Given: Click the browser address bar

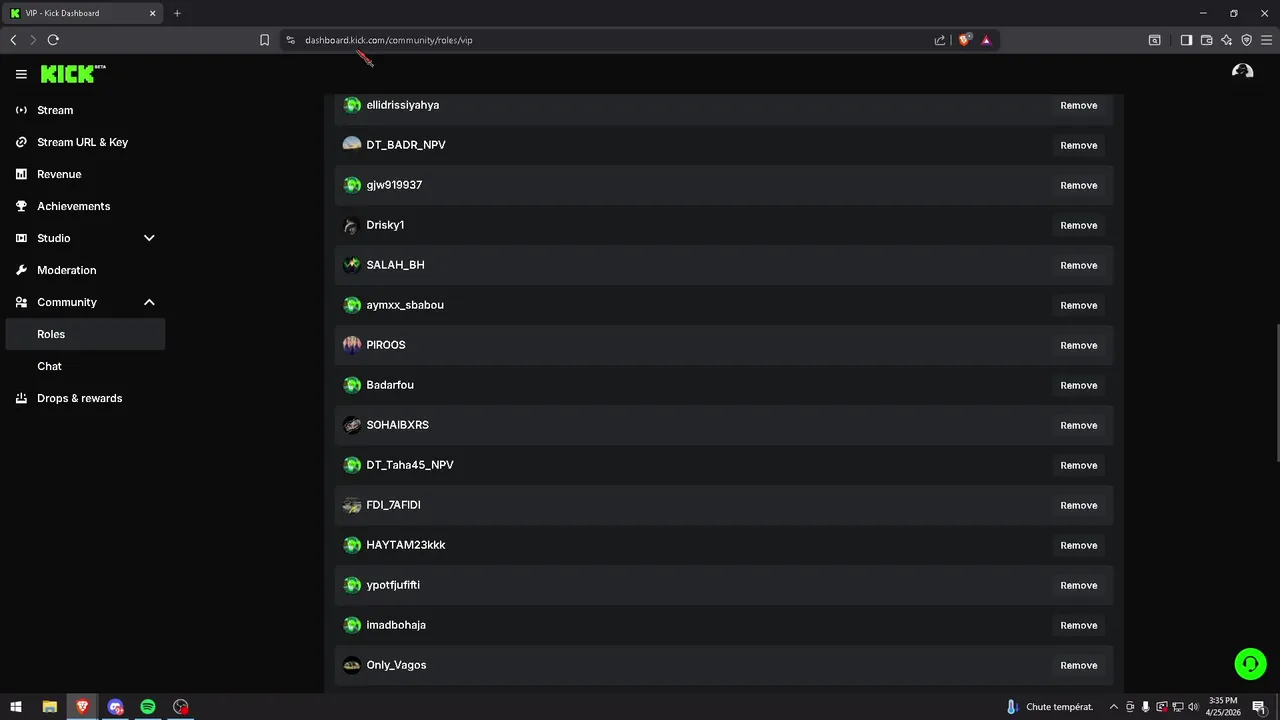Looking at the screenshot, I should [x=600, y=40].
